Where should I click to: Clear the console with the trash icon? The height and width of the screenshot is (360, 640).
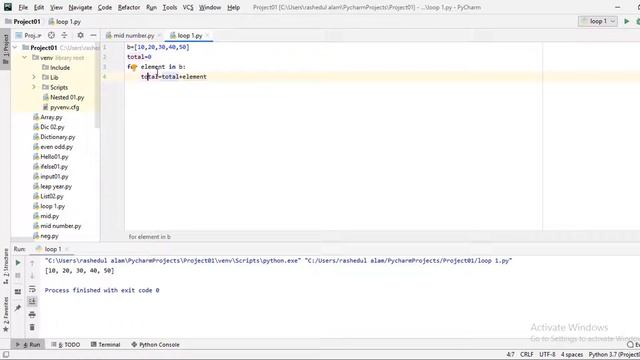click(x=32, y=327)
